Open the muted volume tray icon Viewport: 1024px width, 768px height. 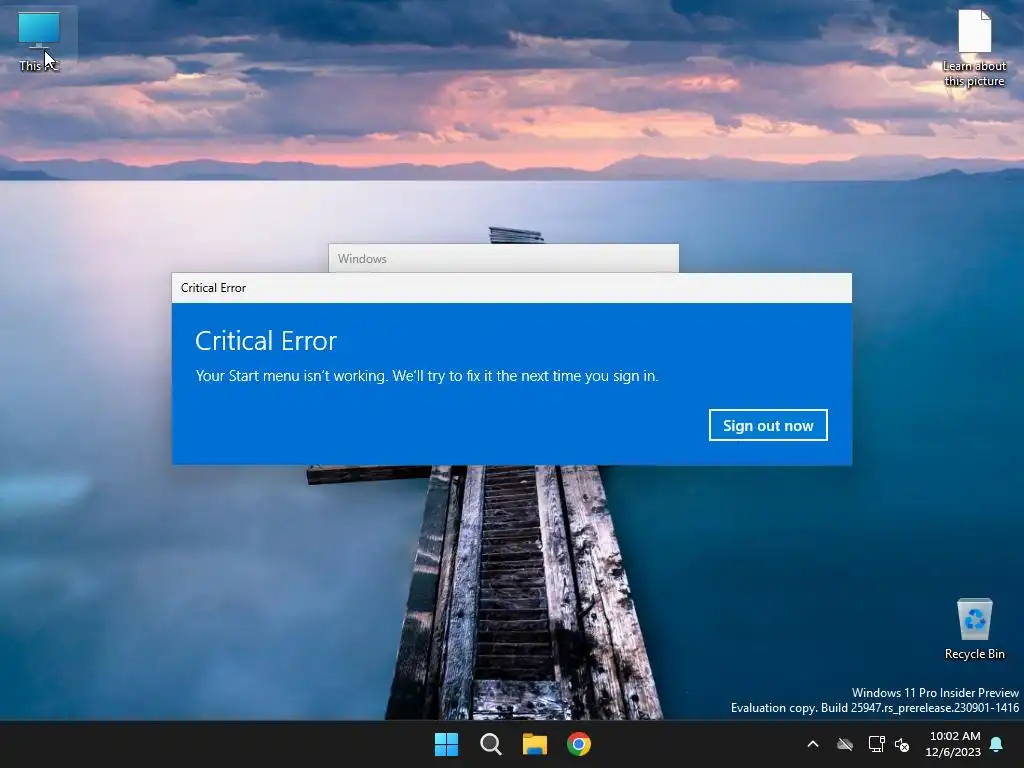902,744
